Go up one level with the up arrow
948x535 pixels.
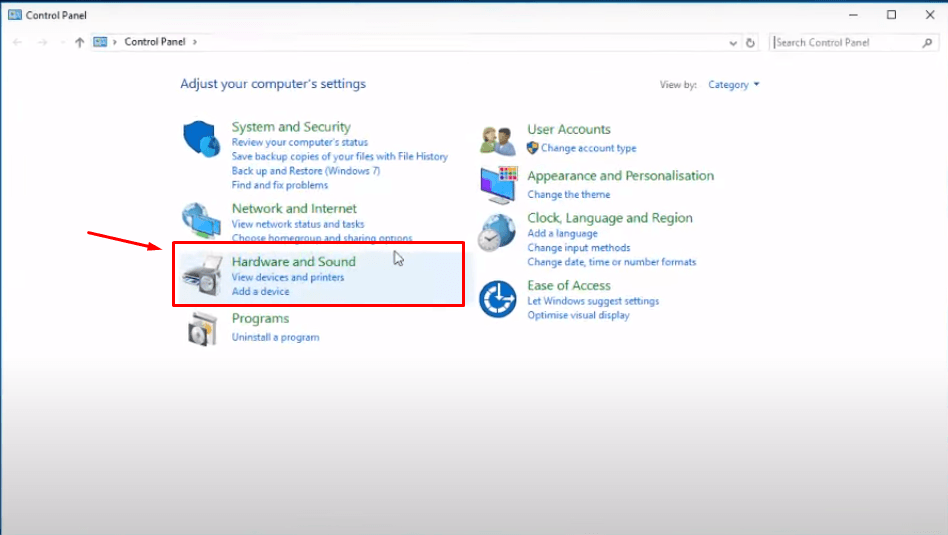click(x=79, y=42)
